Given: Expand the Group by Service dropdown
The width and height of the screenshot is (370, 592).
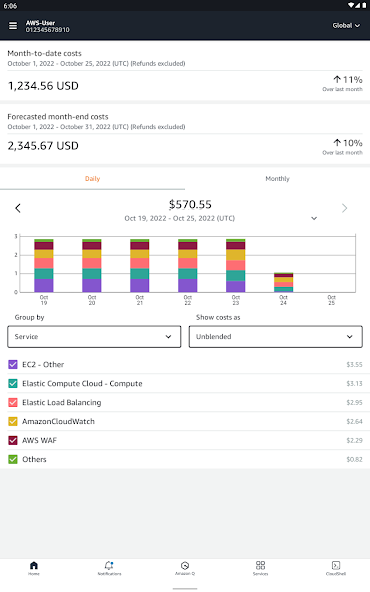Looking at the screenshot, I should tap(94, 337).
